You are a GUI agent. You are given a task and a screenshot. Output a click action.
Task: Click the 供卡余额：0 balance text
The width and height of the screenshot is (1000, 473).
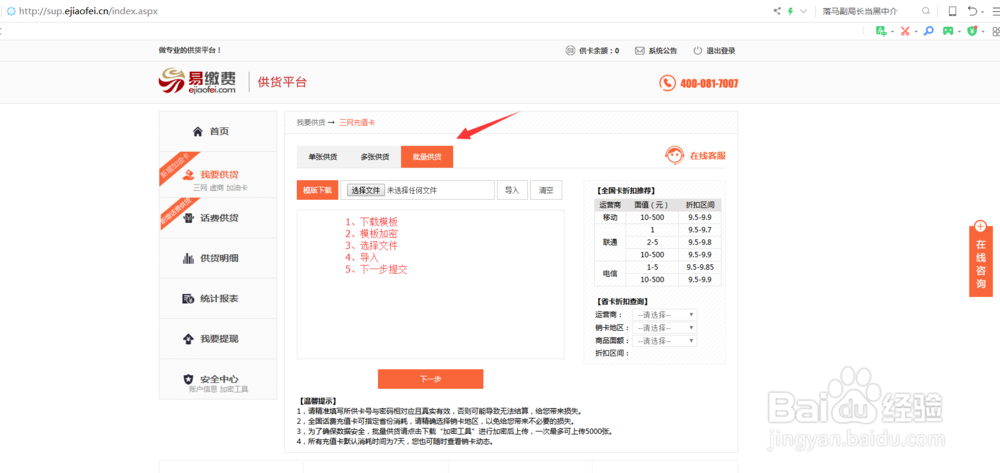[599, 51]
